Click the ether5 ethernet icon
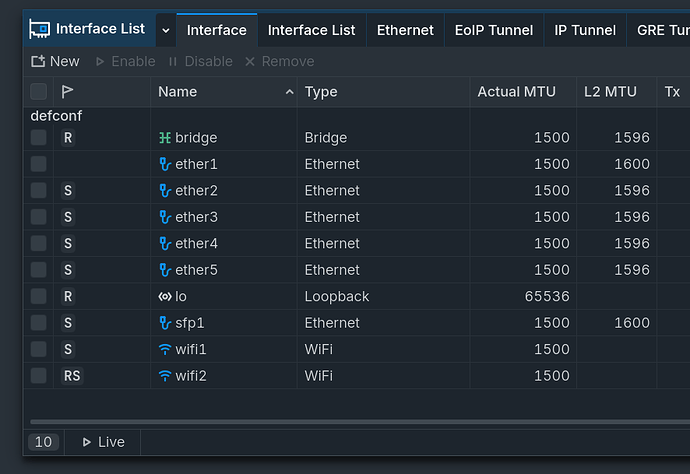Image resolution: width=690 pixels, height=474 pixels. click(x=165, y=270)
